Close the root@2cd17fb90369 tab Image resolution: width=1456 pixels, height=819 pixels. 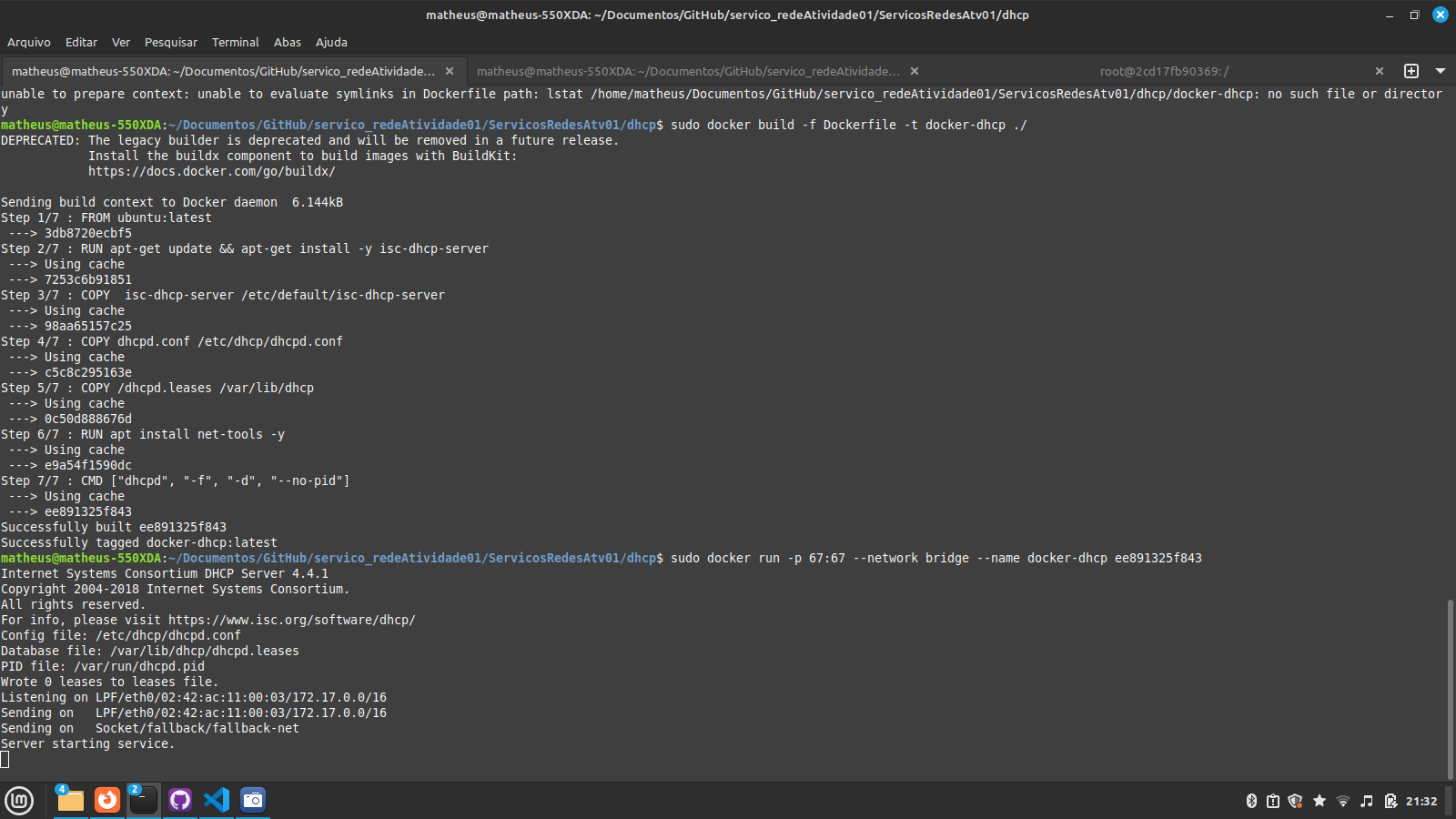click(x=1380, y=71)
